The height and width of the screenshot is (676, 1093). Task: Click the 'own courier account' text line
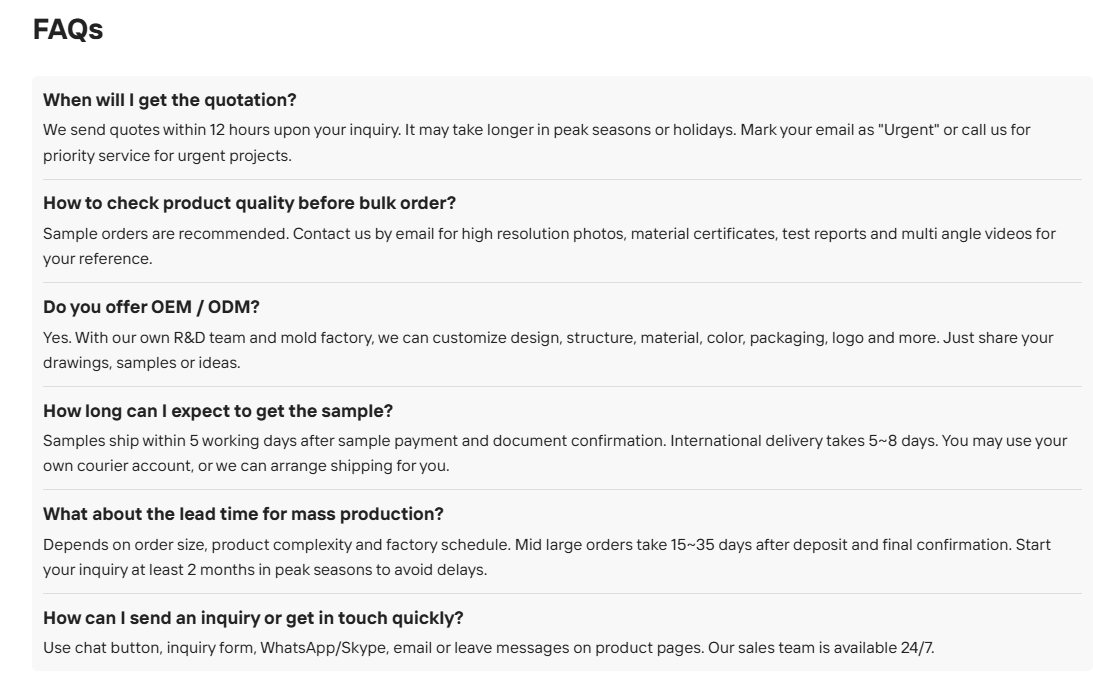coord(246,466)
